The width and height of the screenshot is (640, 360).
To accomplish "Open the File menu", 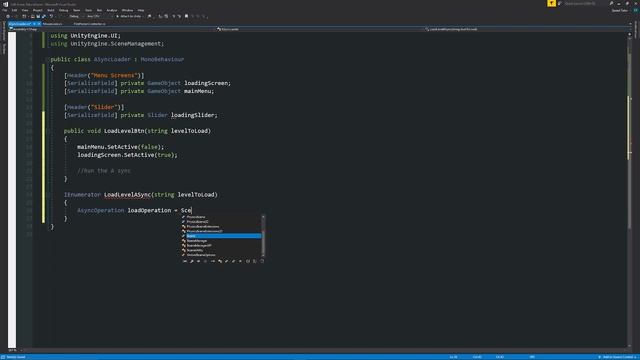I will [5, 10].
